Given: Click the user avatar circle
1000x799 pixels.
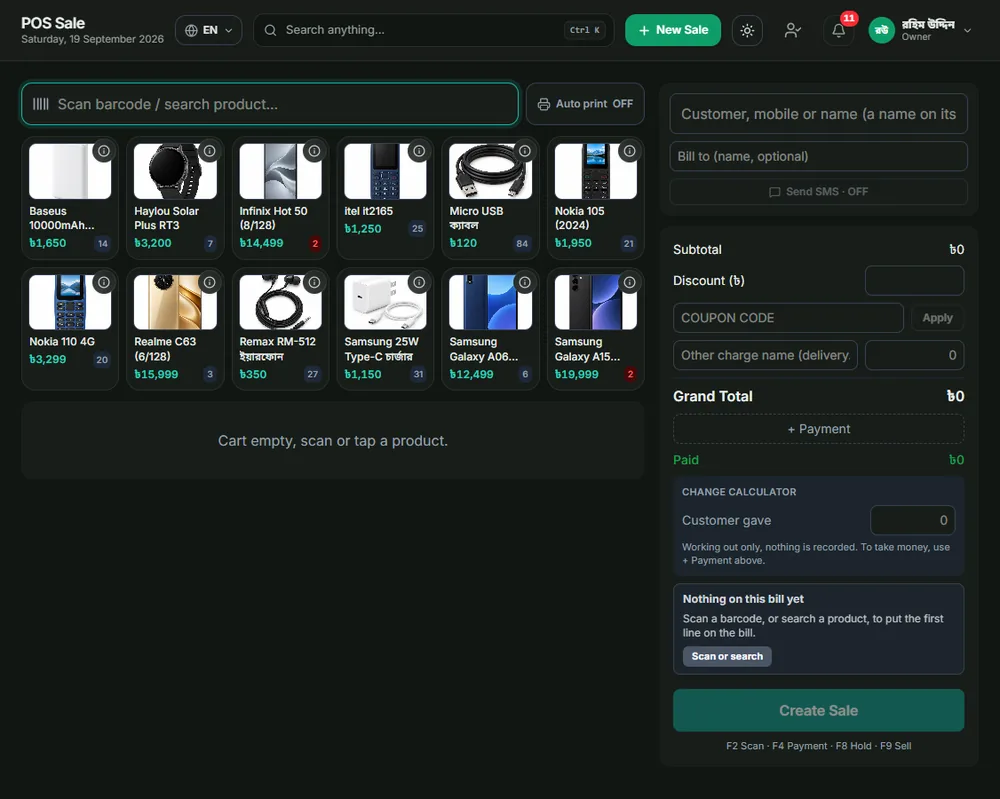Looking at the screenshot, I should point(881,30).
